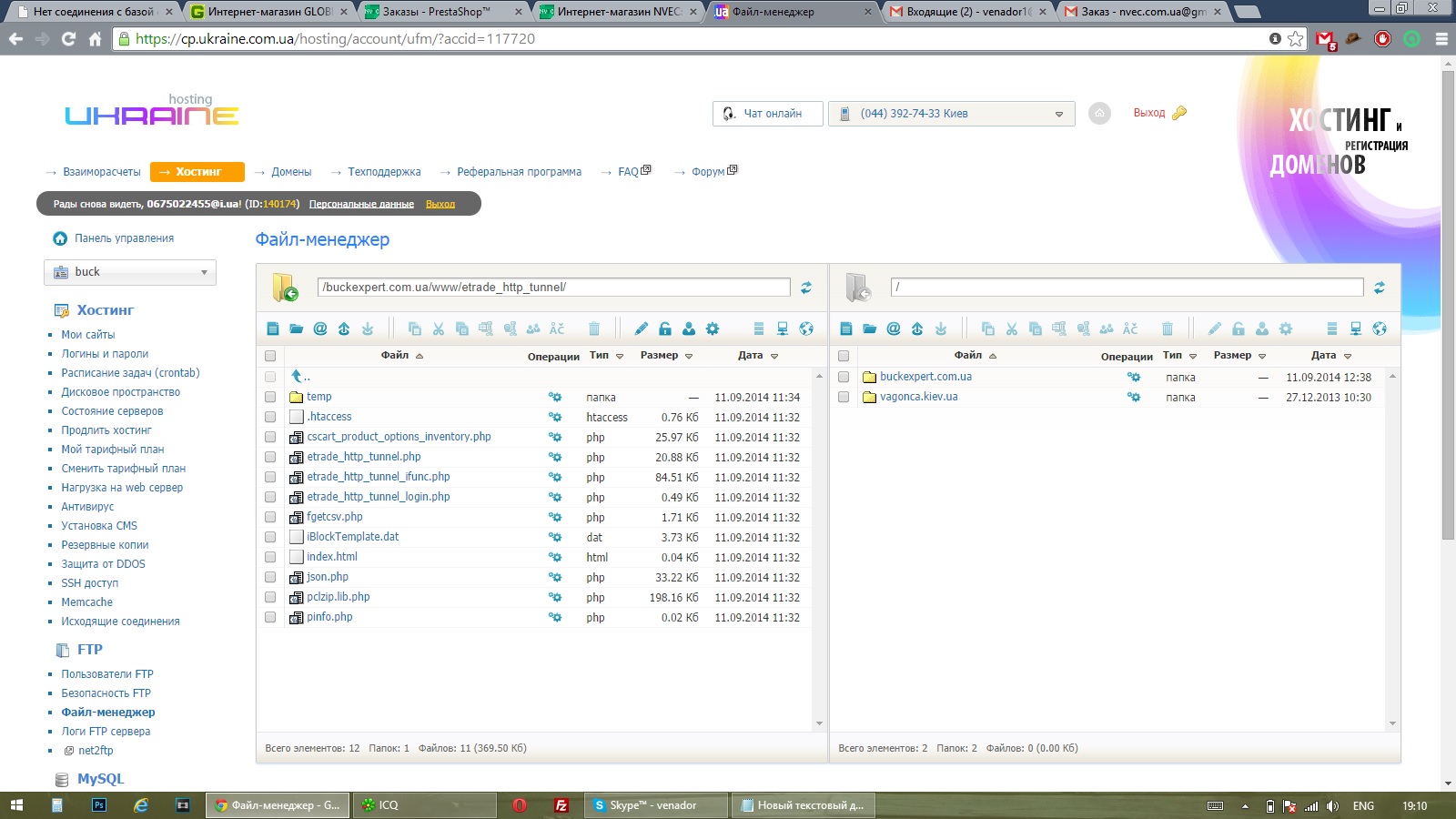Image resolution: width=1456 pixels, height=819 pixels.
Task: Tick checkbox for index.html
Action: pos(270,557)
